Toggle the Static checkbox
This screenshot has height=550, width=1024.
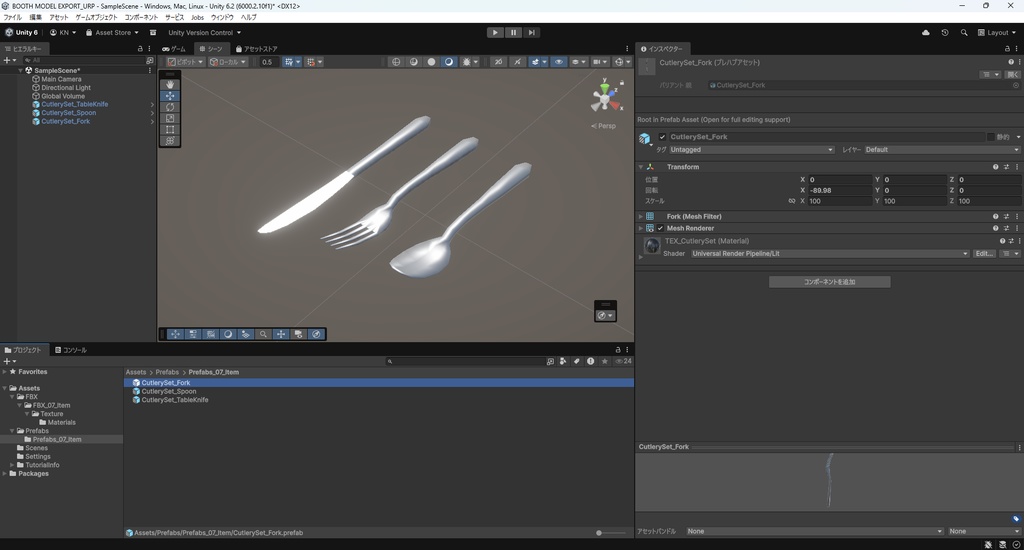point(991,137)
